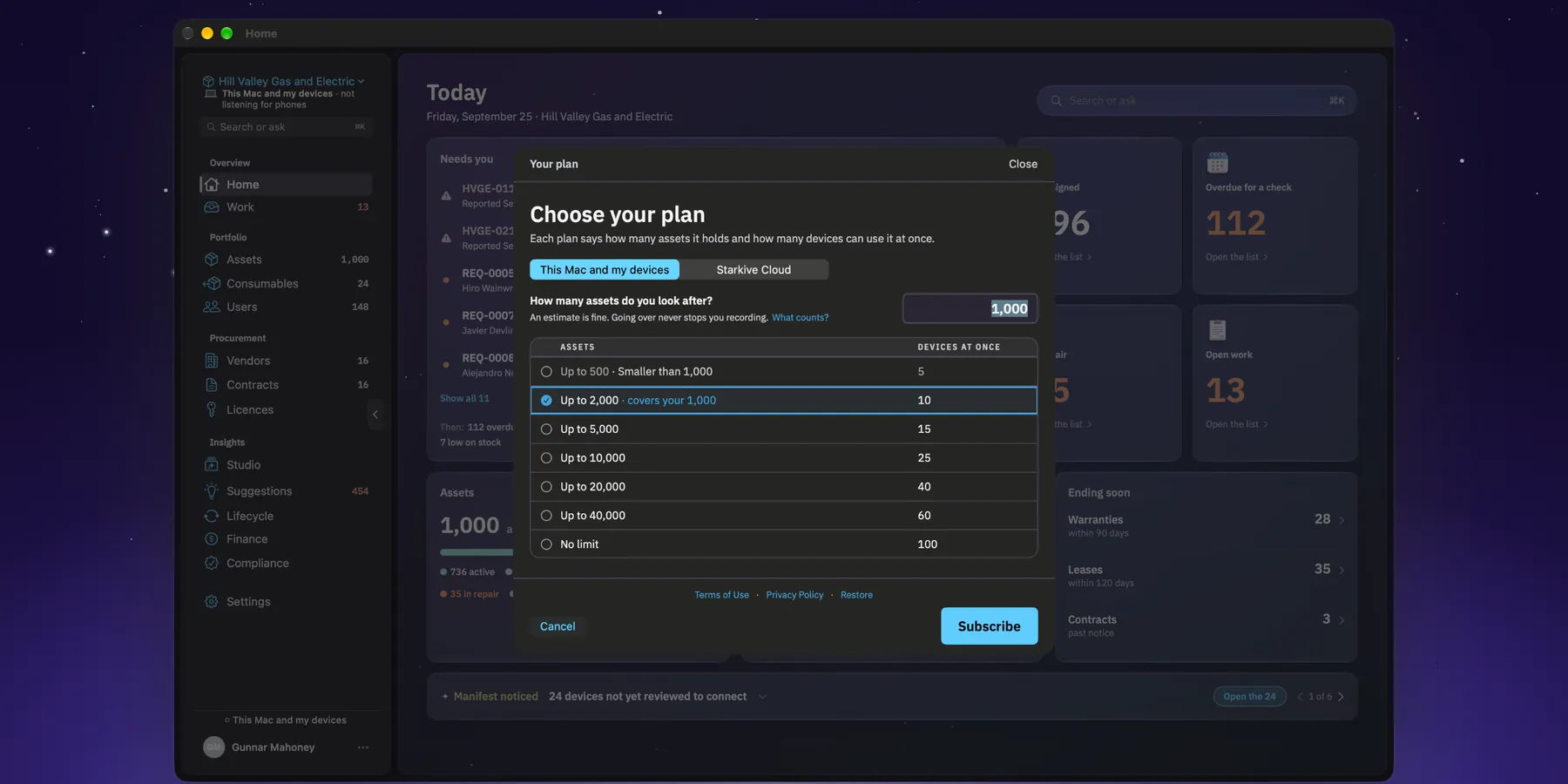Select the Up to 2,000 plan radio
Image resolution: width=1568 pixels, height=784 pixels.
pyautogui.click(x=546, y=401)
